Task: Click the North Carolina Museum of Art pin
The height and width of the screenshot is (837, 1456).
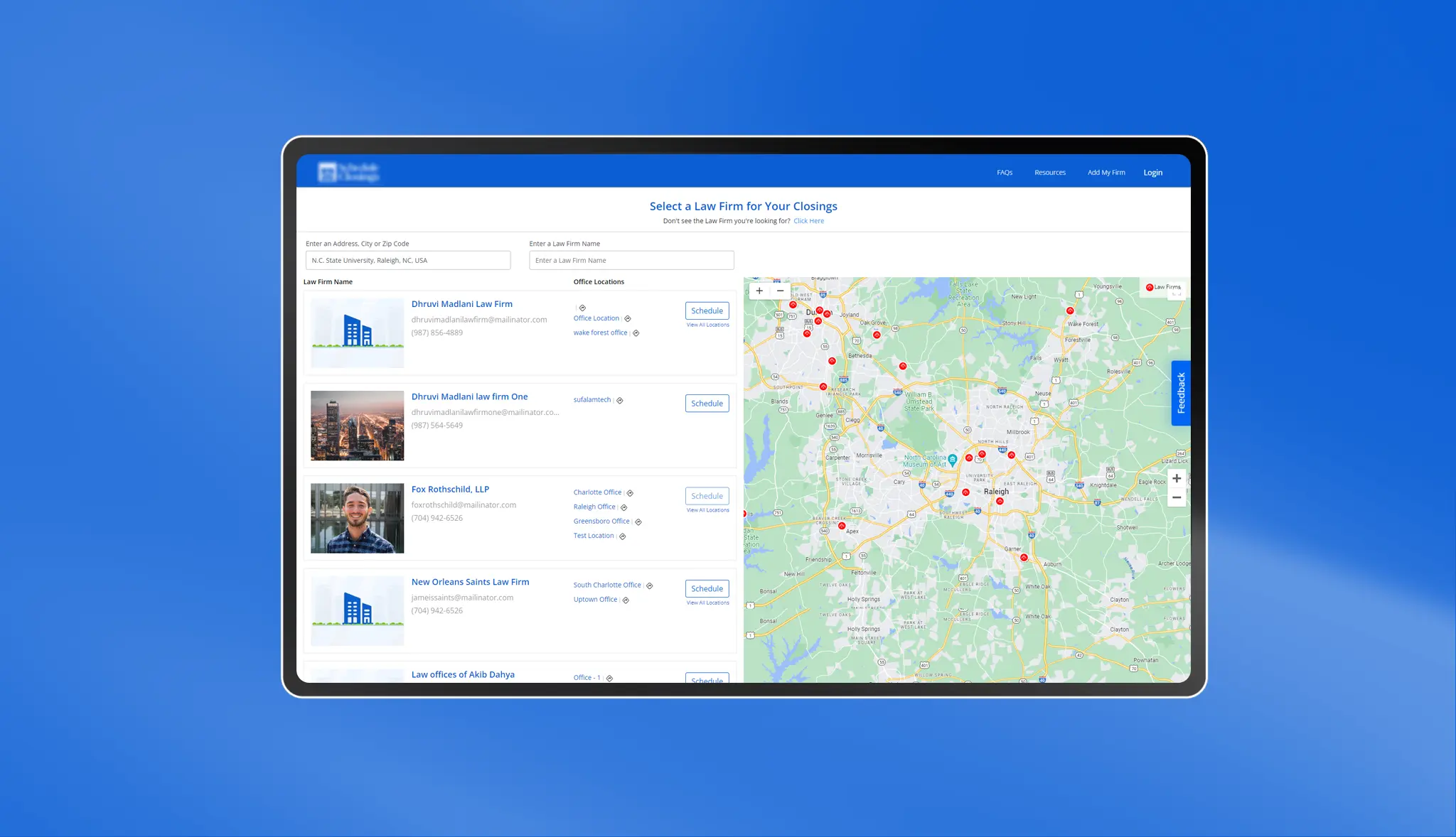Action: point(953,460)
